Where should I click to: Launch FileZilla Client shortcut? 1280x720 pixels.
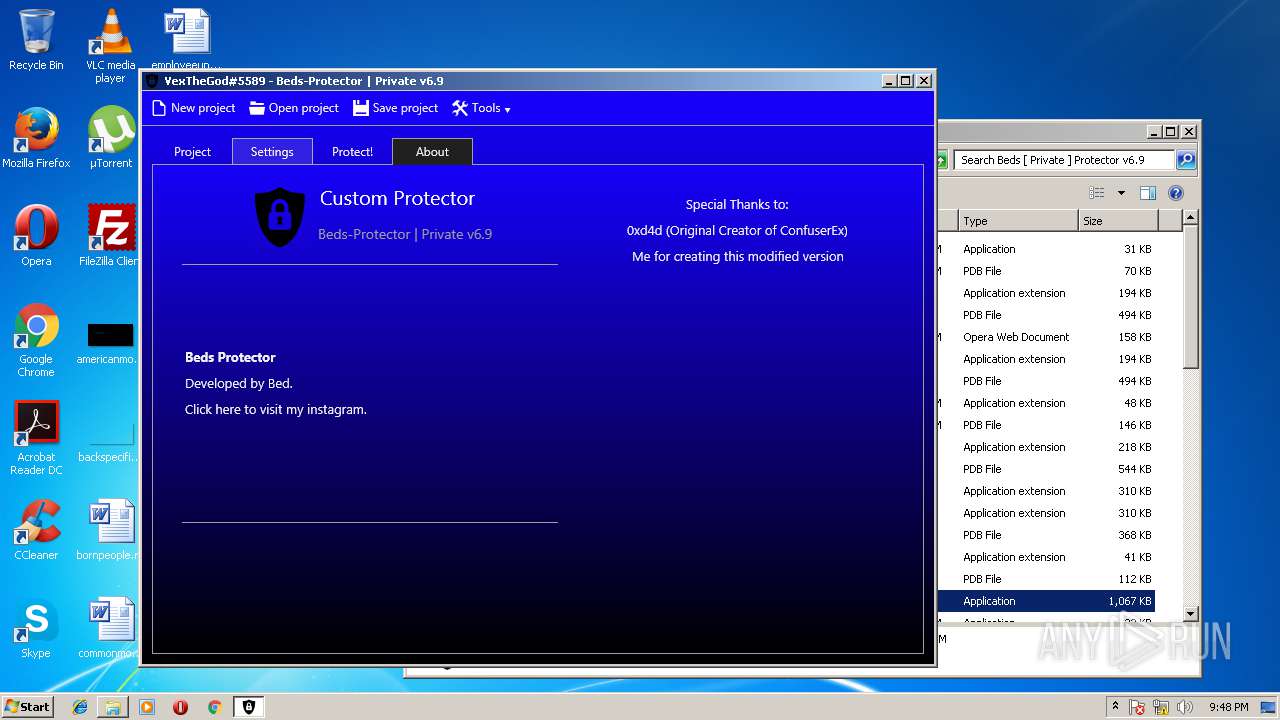[x=110, y=236]
